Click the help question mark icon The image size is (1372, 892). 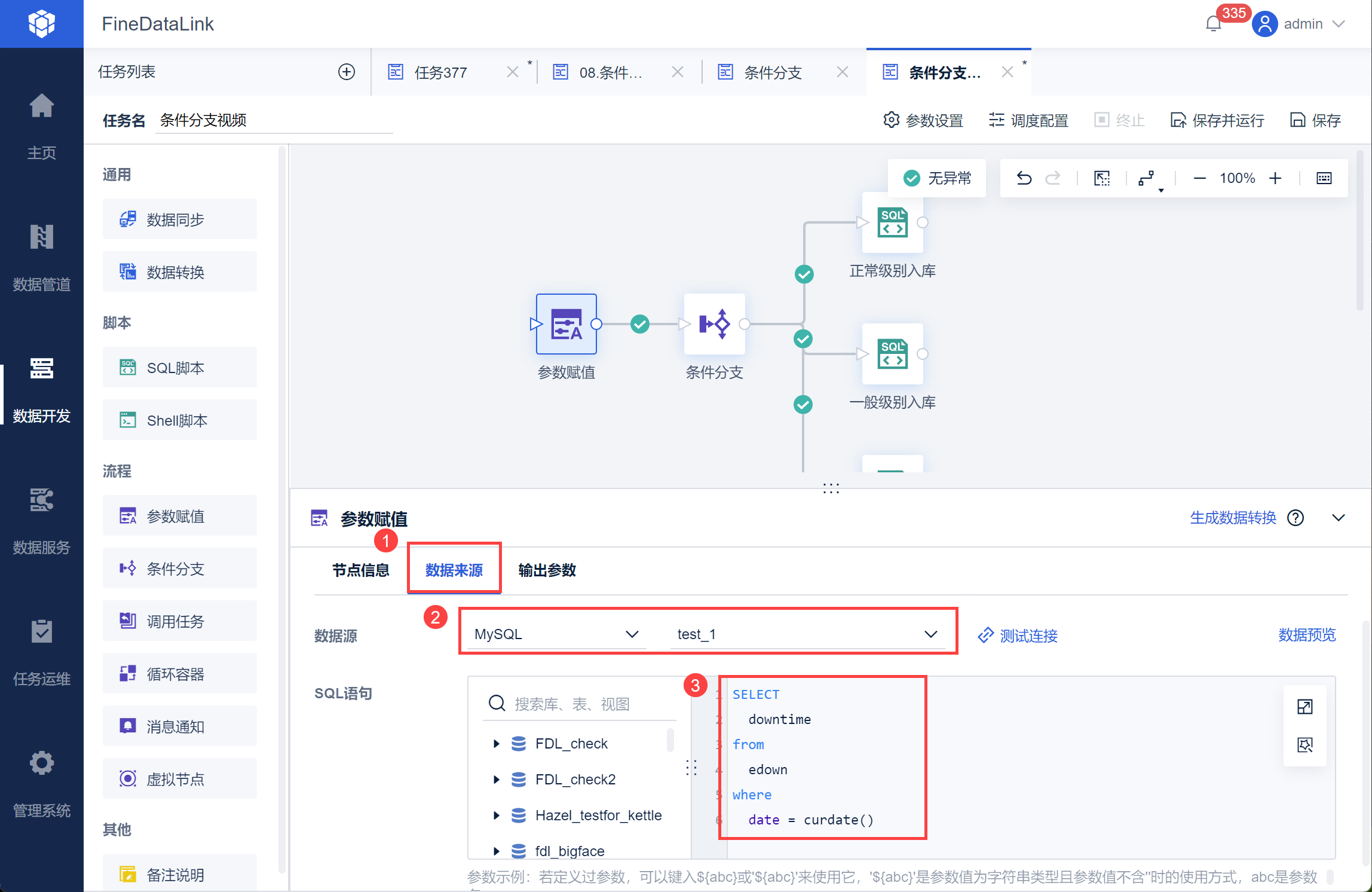(x=1296, y=518)
